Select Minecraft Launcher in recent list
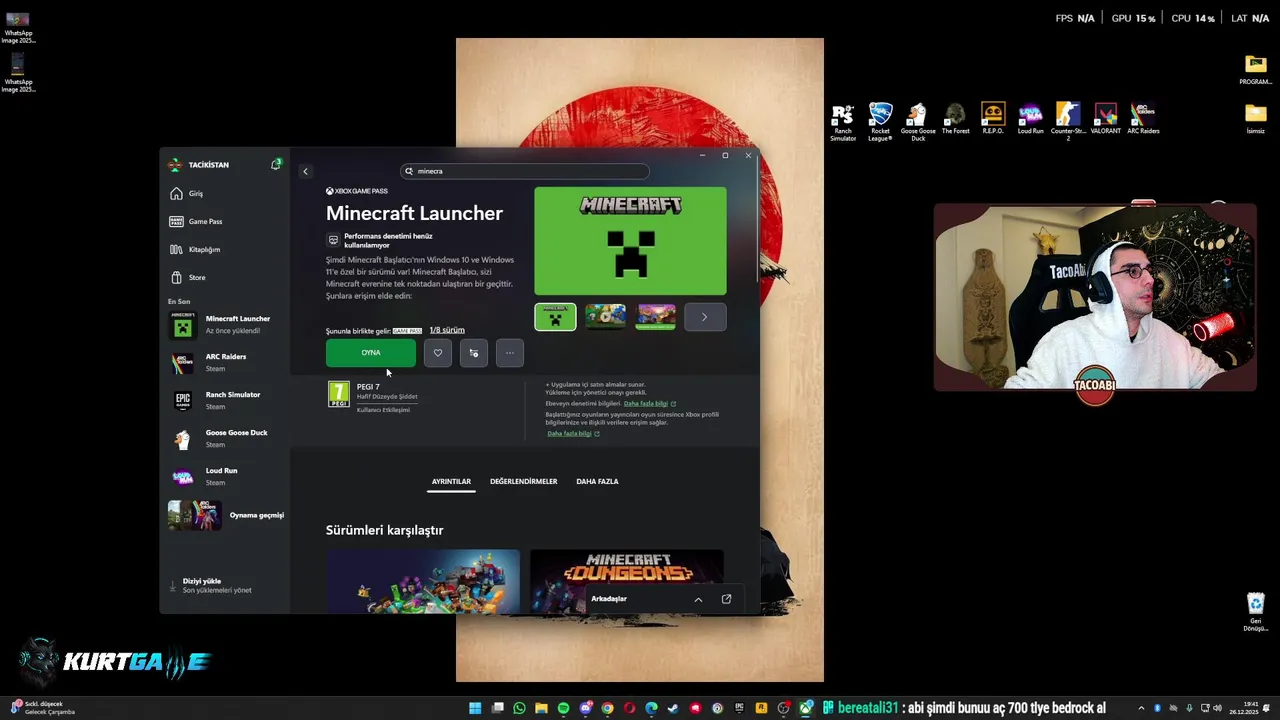The height and width of the screenshot is (720, 1280). pyautogui.click(x=226, y=325)
